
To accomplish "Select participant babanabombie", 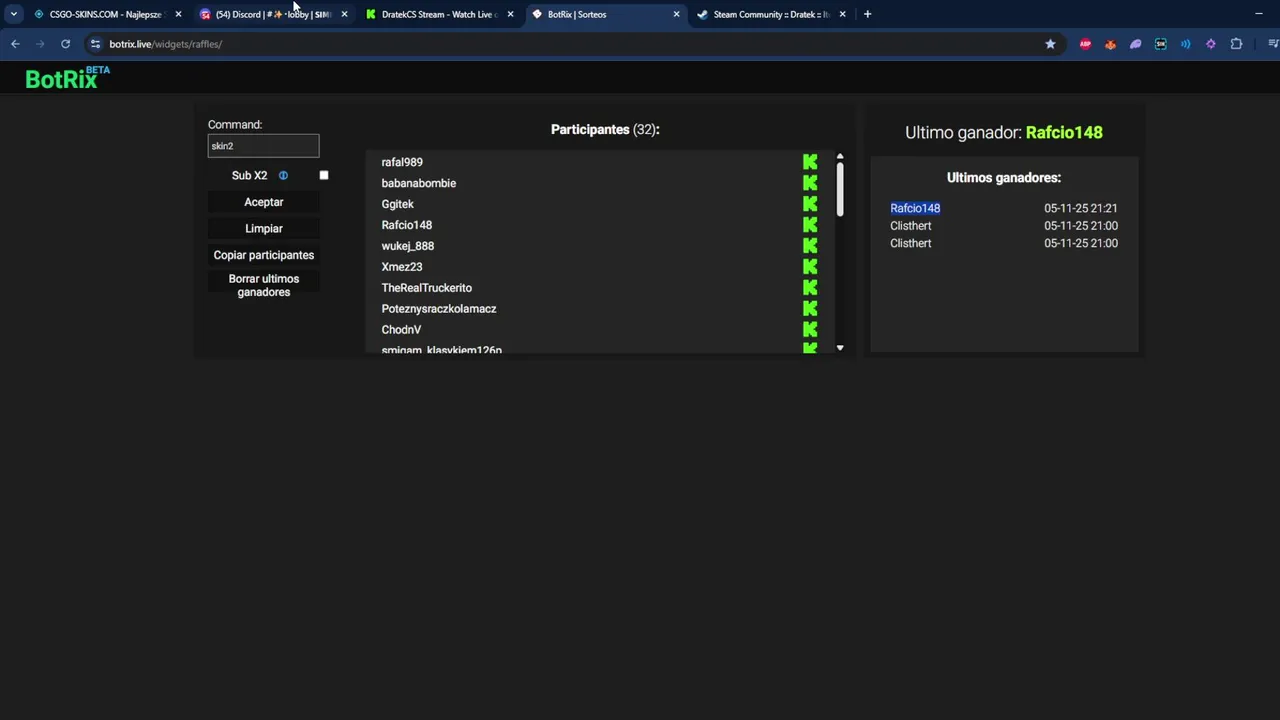I will (x=419, y=183).
